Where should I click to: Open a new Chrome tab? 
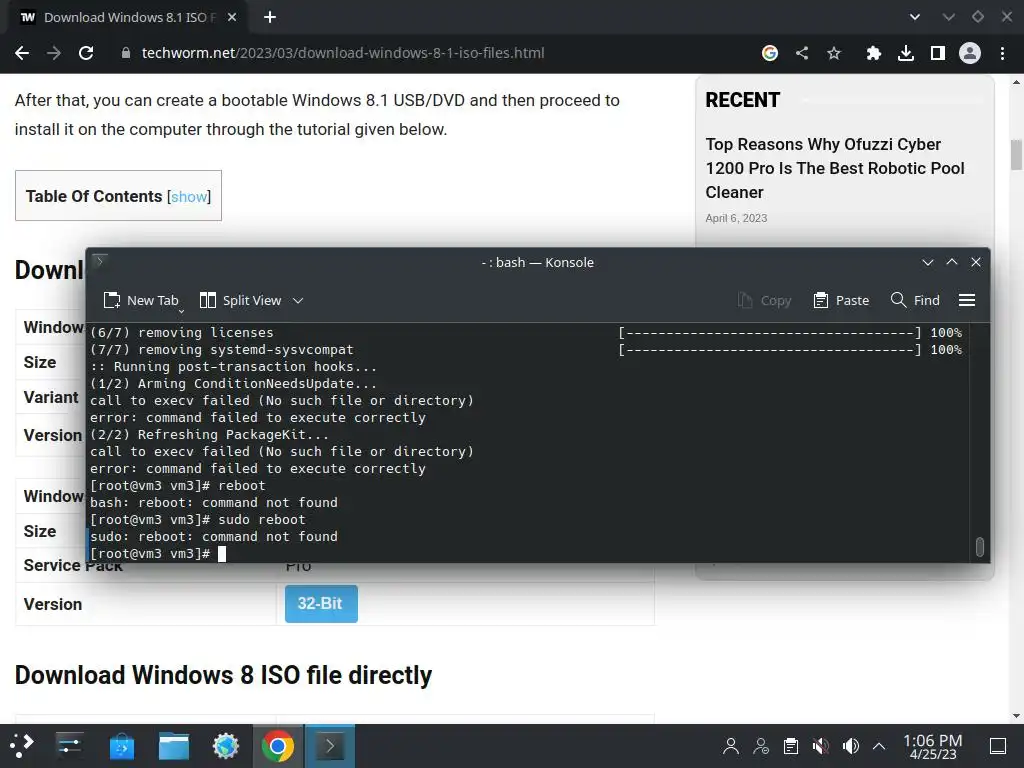pos(270,18)
